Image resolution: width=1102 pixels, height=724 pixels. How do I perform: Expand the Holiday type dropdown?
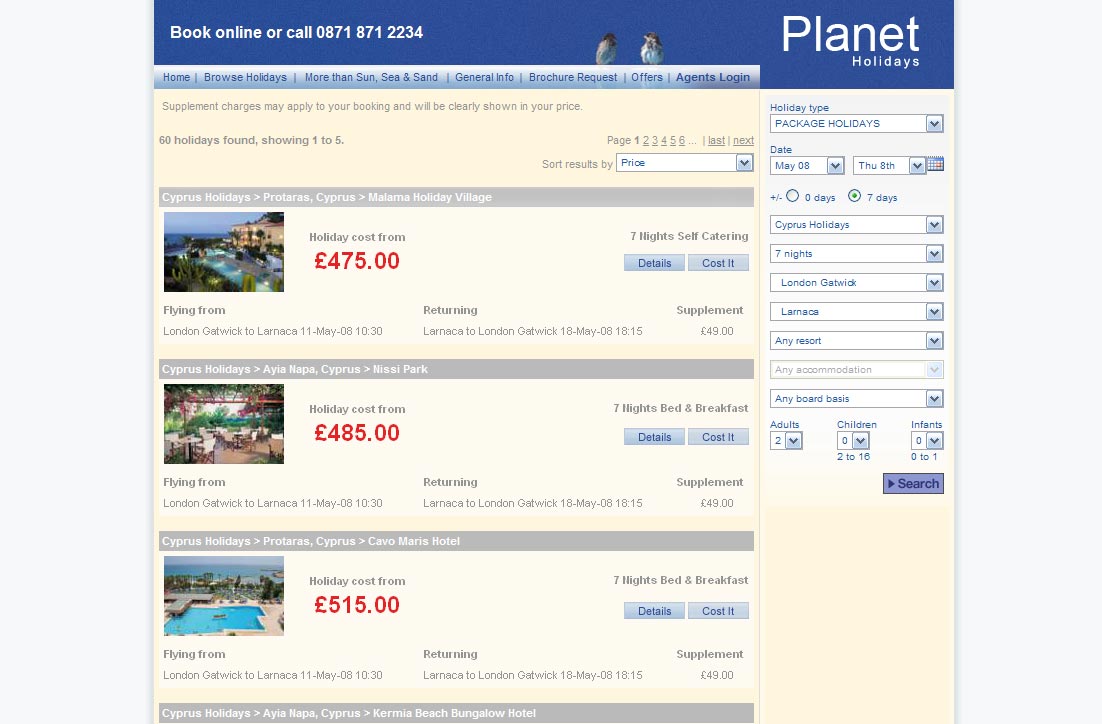[856, 124]
